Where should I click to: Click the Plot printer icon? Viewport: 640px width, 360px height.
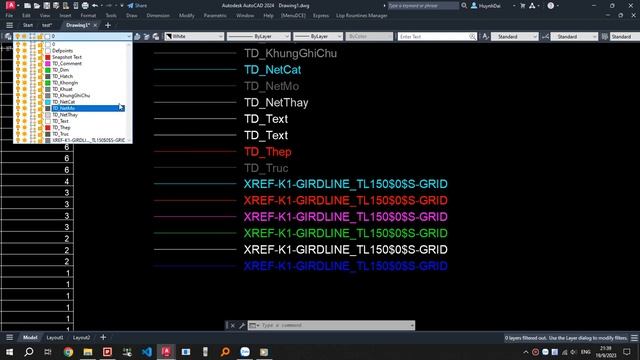pyautogui.click(x=85, y=6)
